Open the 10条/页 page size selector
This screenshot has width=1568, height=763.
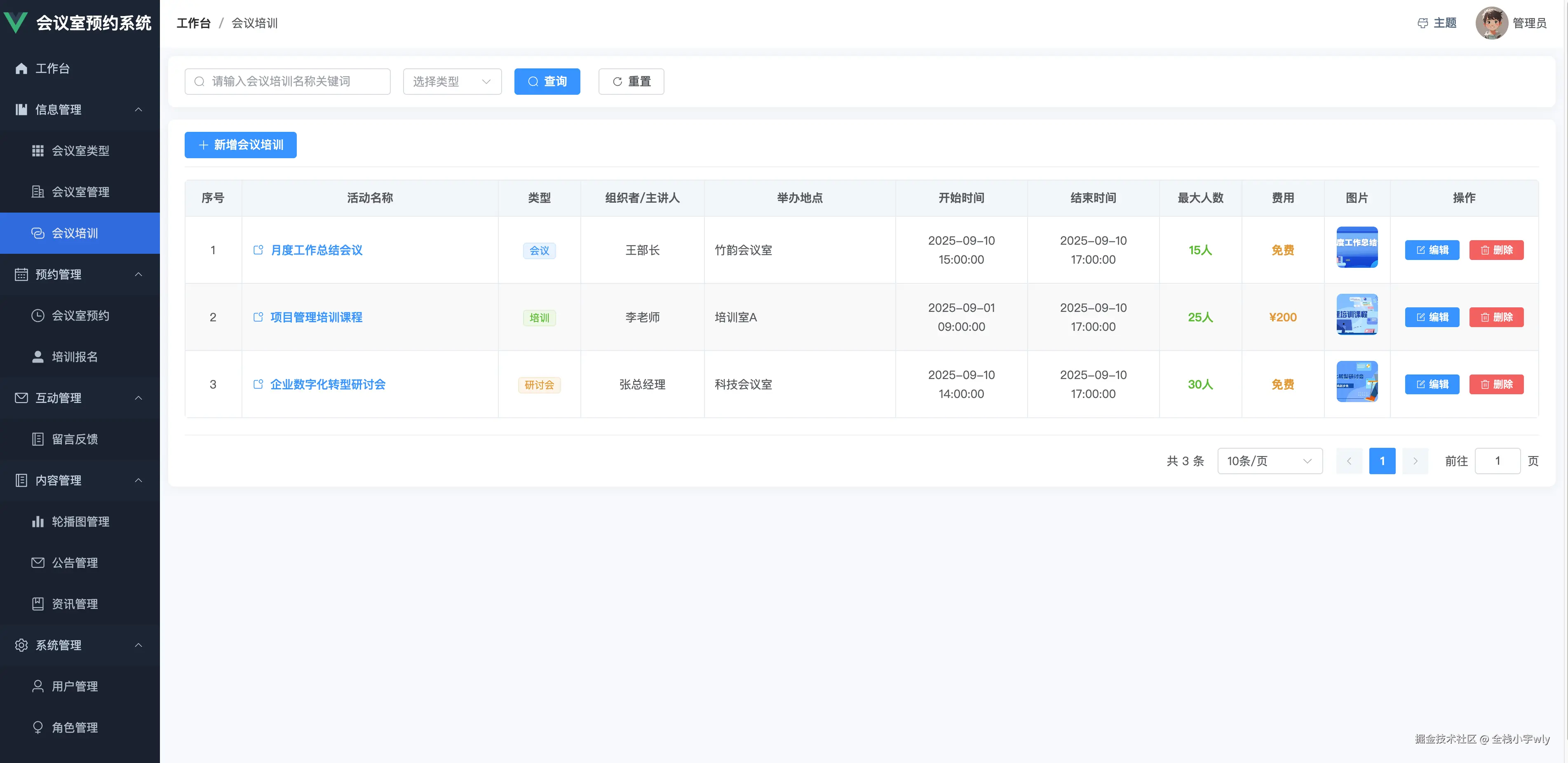[x=1270, y=461]
